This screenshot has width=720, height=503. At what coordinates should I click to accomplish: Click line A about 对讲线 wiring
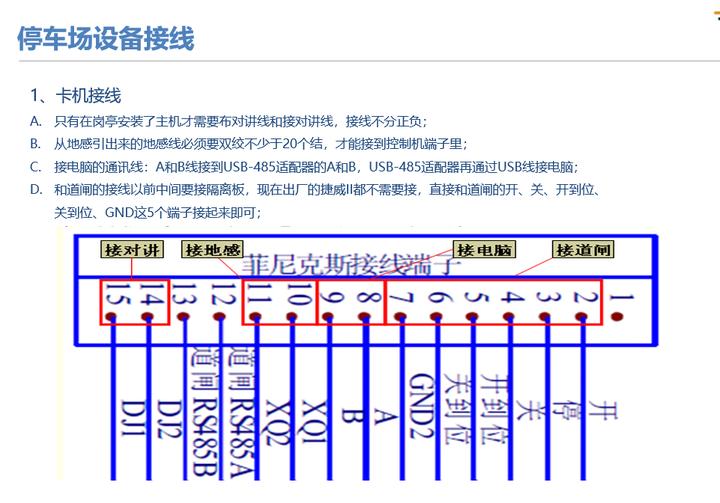(x=229, y=121)
